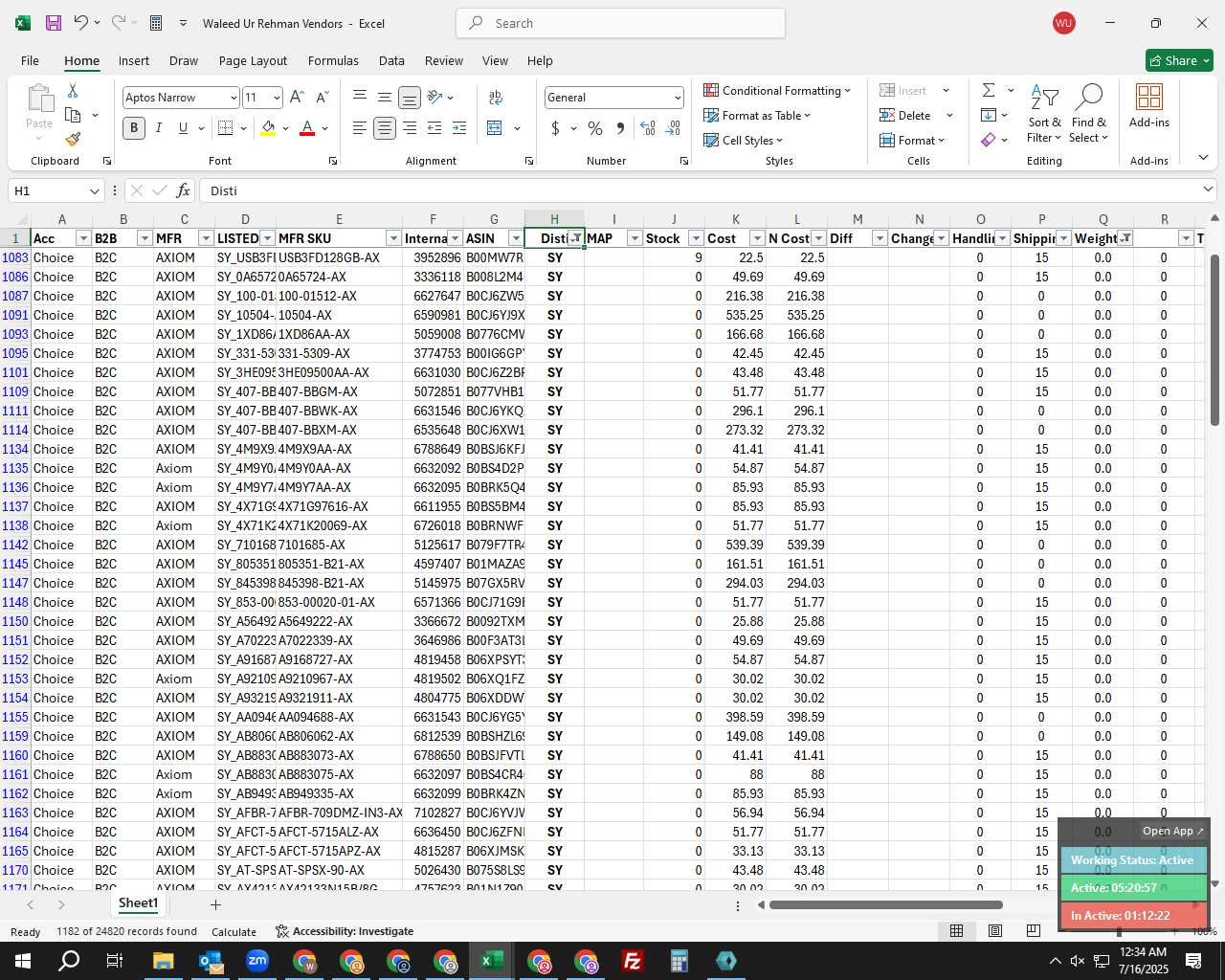Click Delete cells button
Viewport: 1225px width, 980px height.
pyautogui.click(x=905, y=115)
